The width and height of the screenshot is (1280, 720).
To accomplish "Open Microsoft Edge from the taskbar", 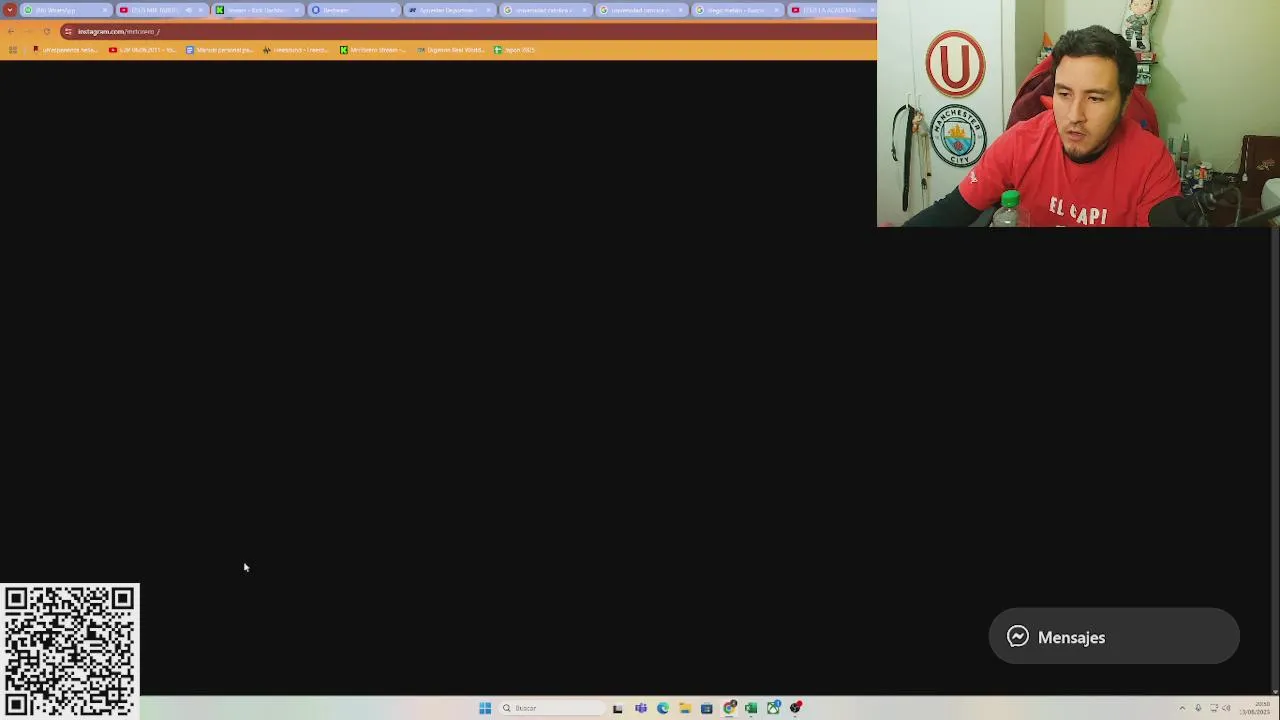I will (x=663, y=708).
